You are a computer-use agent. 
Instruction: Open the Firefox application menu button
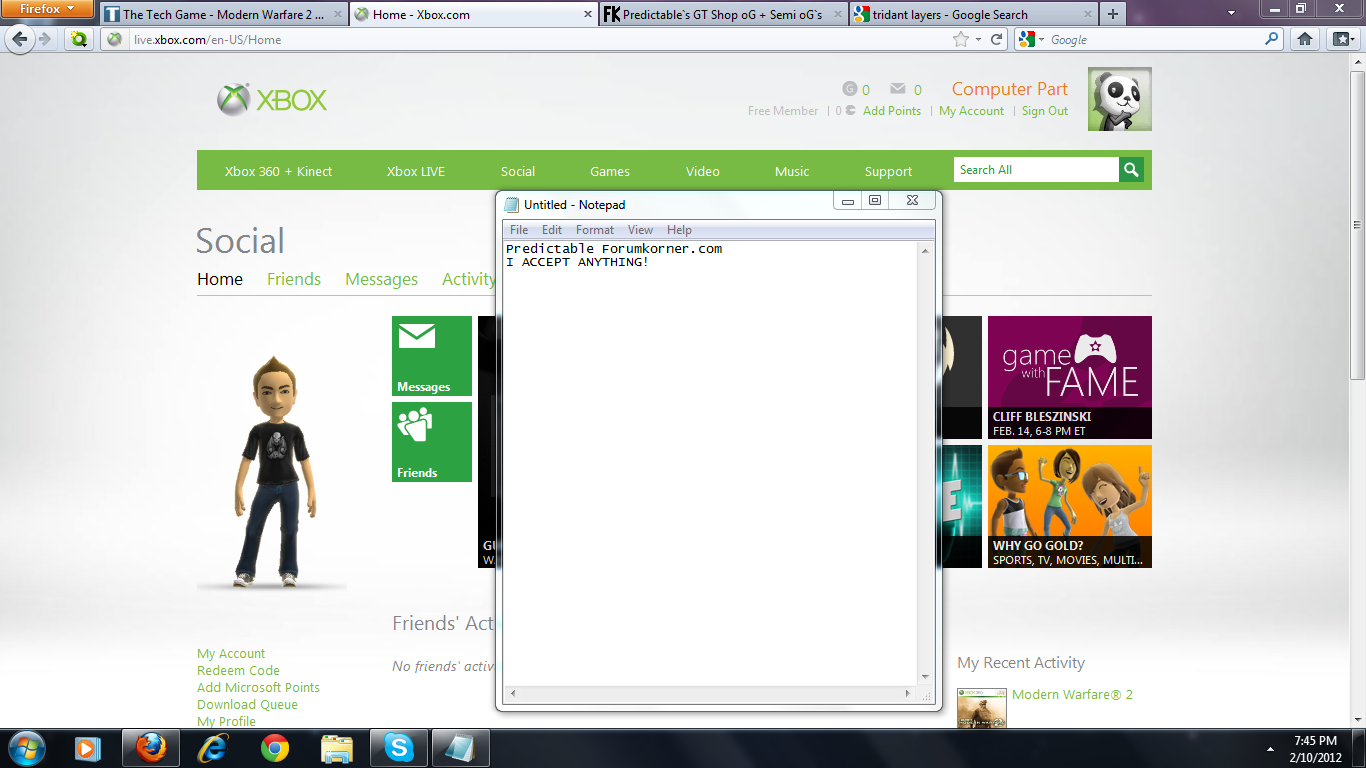tap(46, 9)
